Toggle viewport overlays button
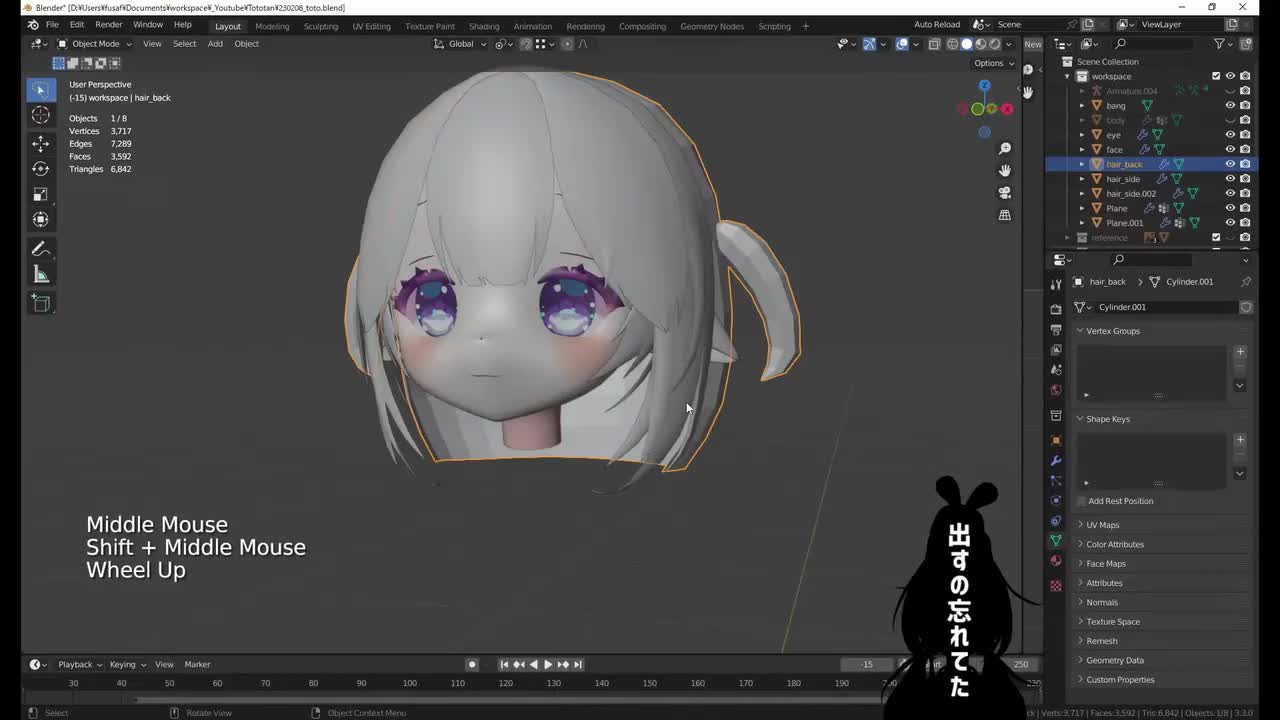1280x720 pixels. click(x=902, y=44)
